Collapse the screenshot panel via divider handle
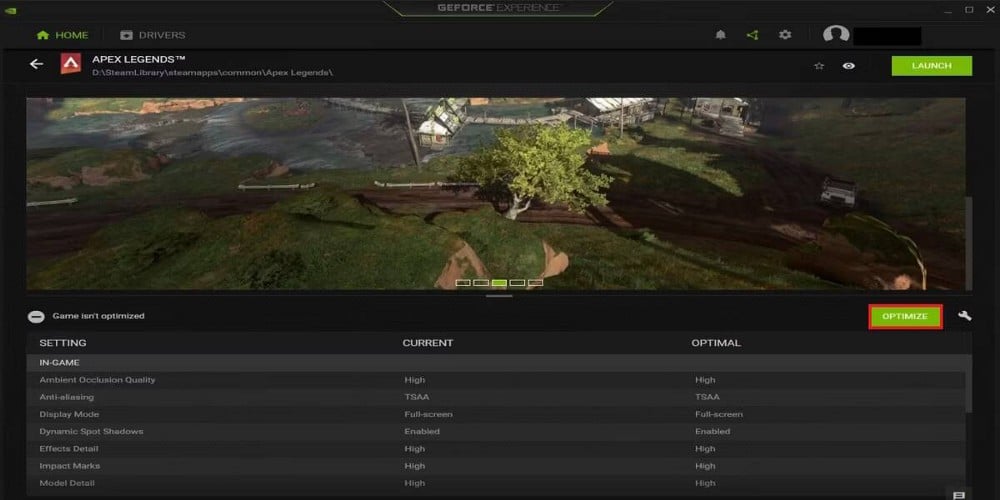Image resolution: width=1000 pixels, height=500 pixels. click(499, 296)
